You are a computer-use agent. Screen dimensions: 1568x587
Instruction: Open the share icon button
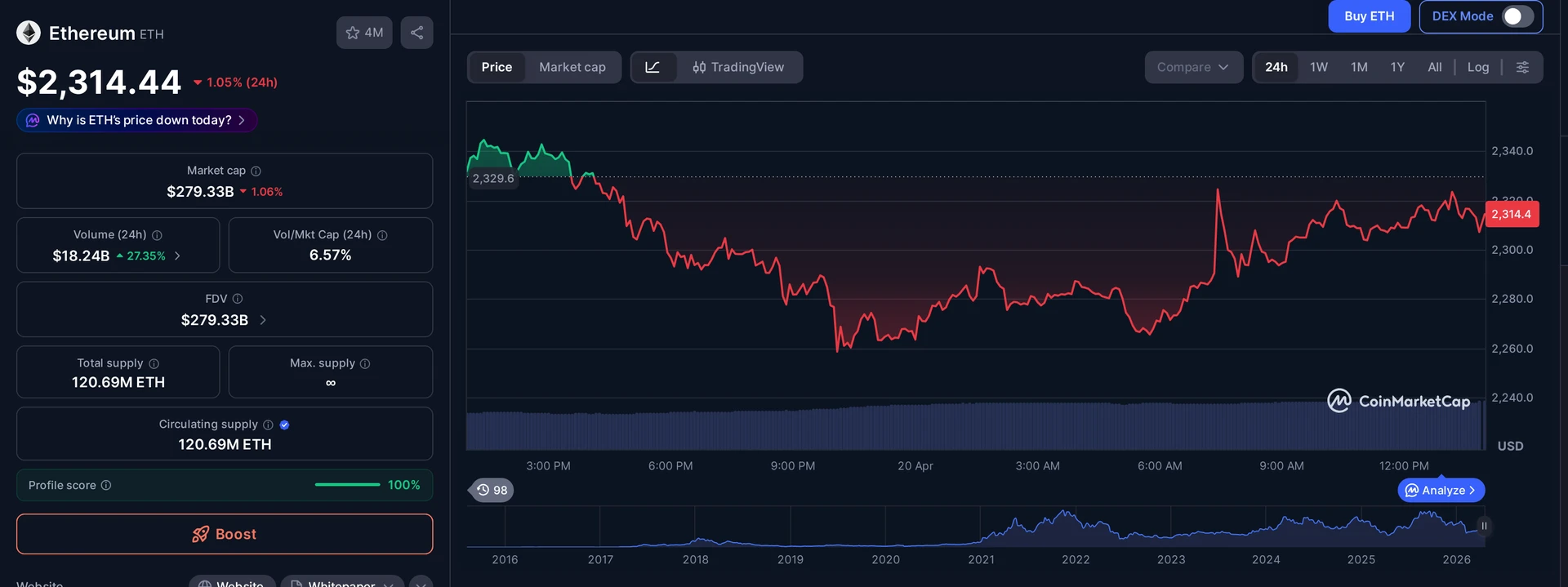(x=416, y=33)
